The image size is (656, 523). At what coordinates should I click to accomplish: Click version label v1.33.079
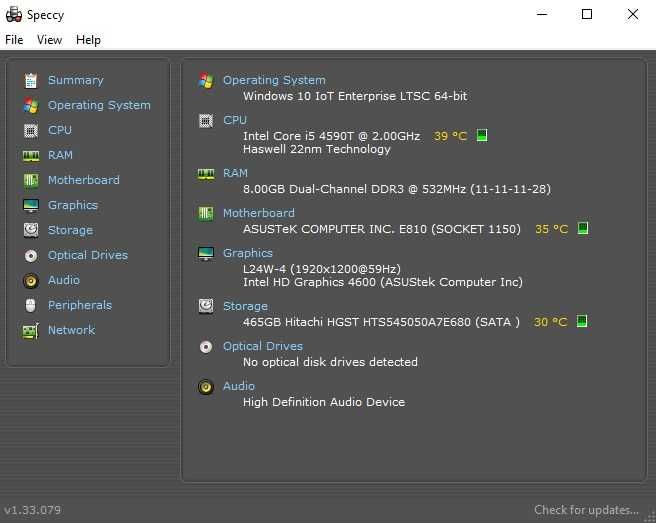(32, 510)
